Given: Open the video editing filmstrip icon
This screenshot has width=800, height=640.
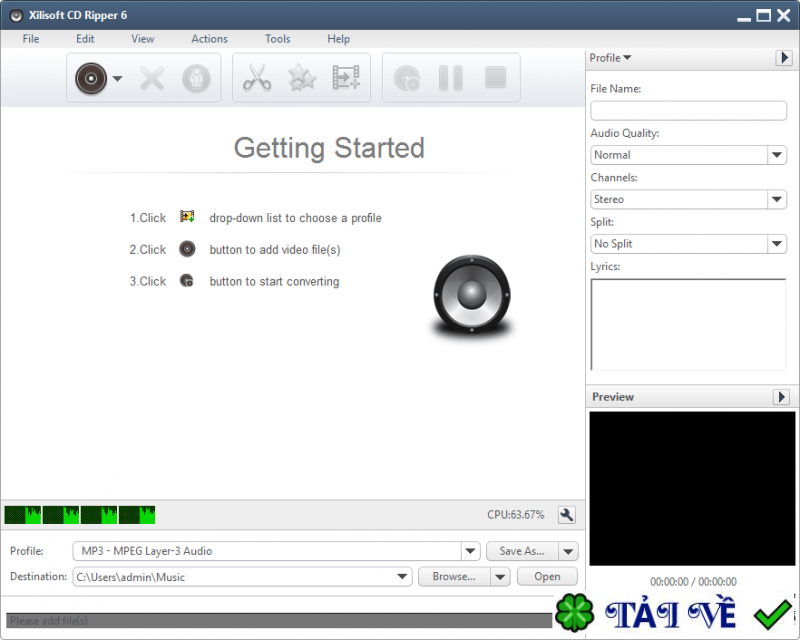Looking at the screenshot, I should 347,78.
